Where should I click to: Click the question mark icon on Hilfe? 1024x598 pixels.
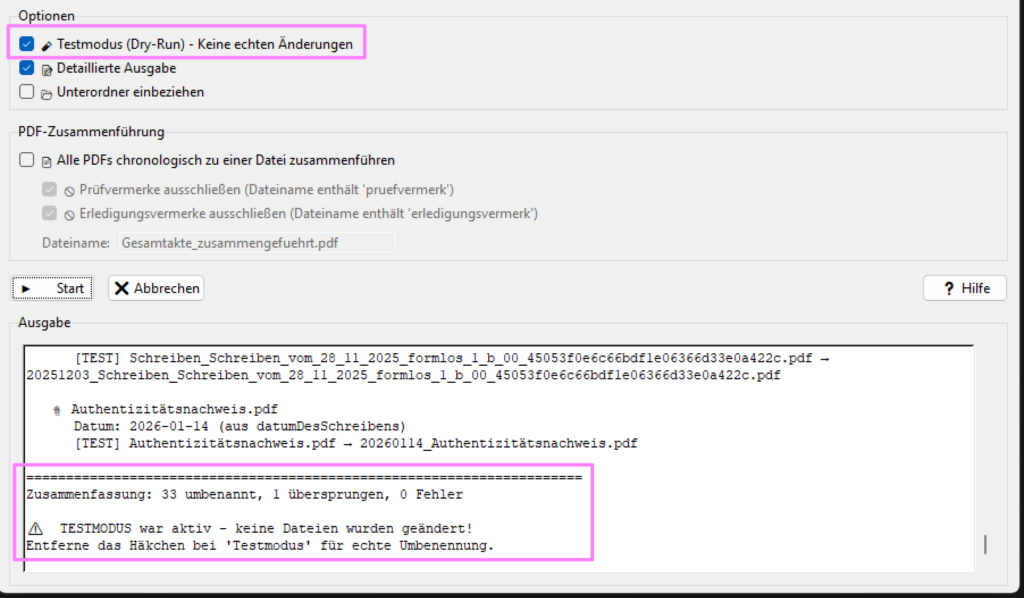point(948,288)
